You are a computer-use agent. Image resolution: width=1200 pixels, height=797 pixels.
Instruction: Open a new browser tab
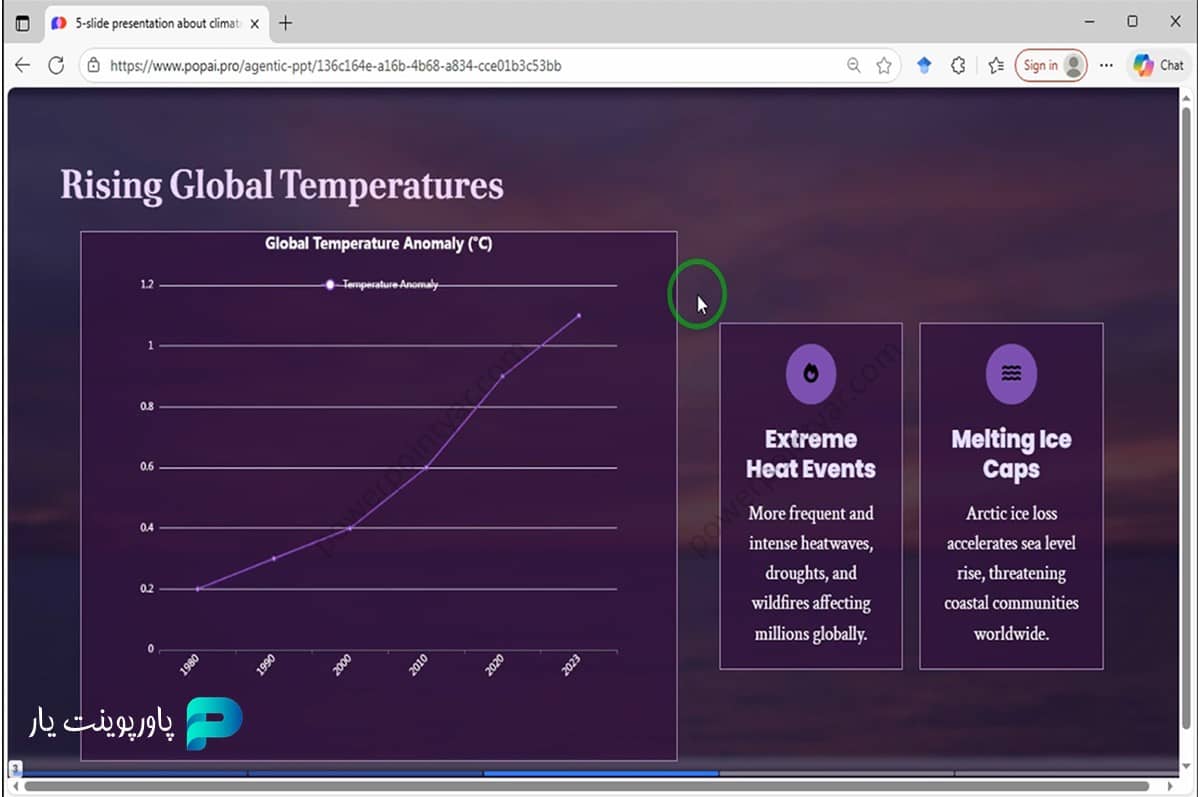point(286,23)
